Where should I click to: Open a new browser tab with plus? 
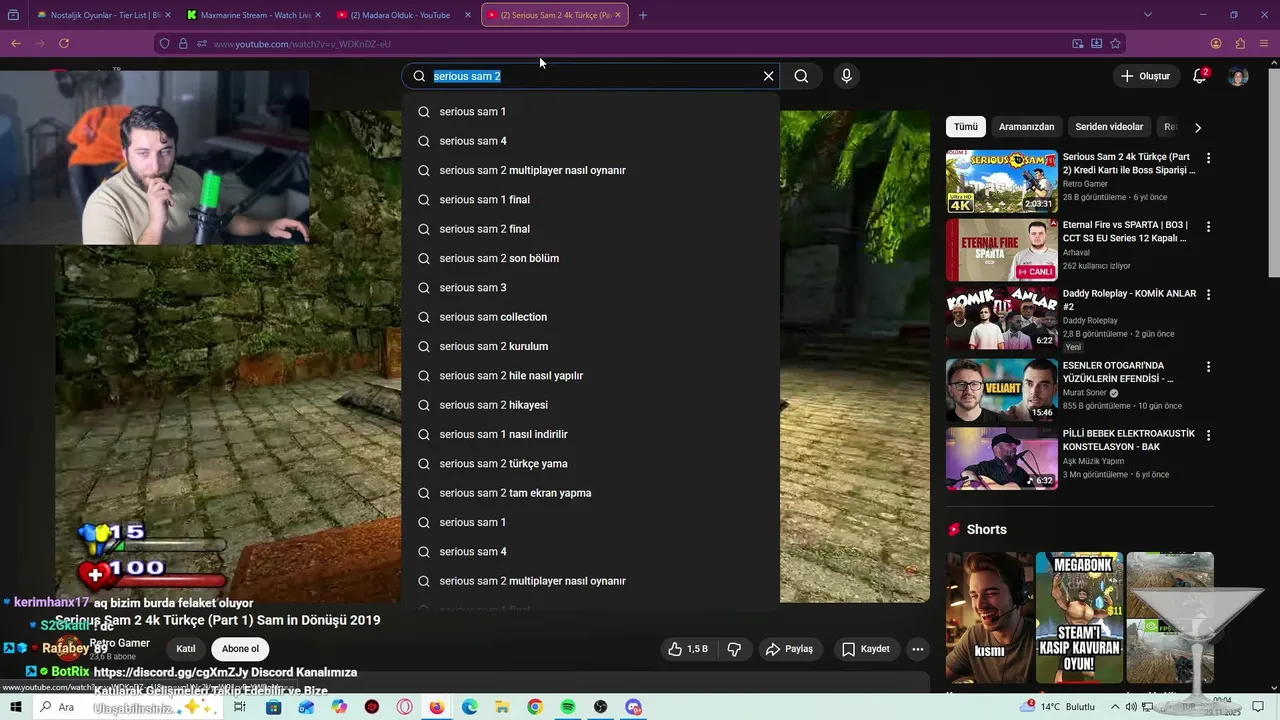pos(643,15)
